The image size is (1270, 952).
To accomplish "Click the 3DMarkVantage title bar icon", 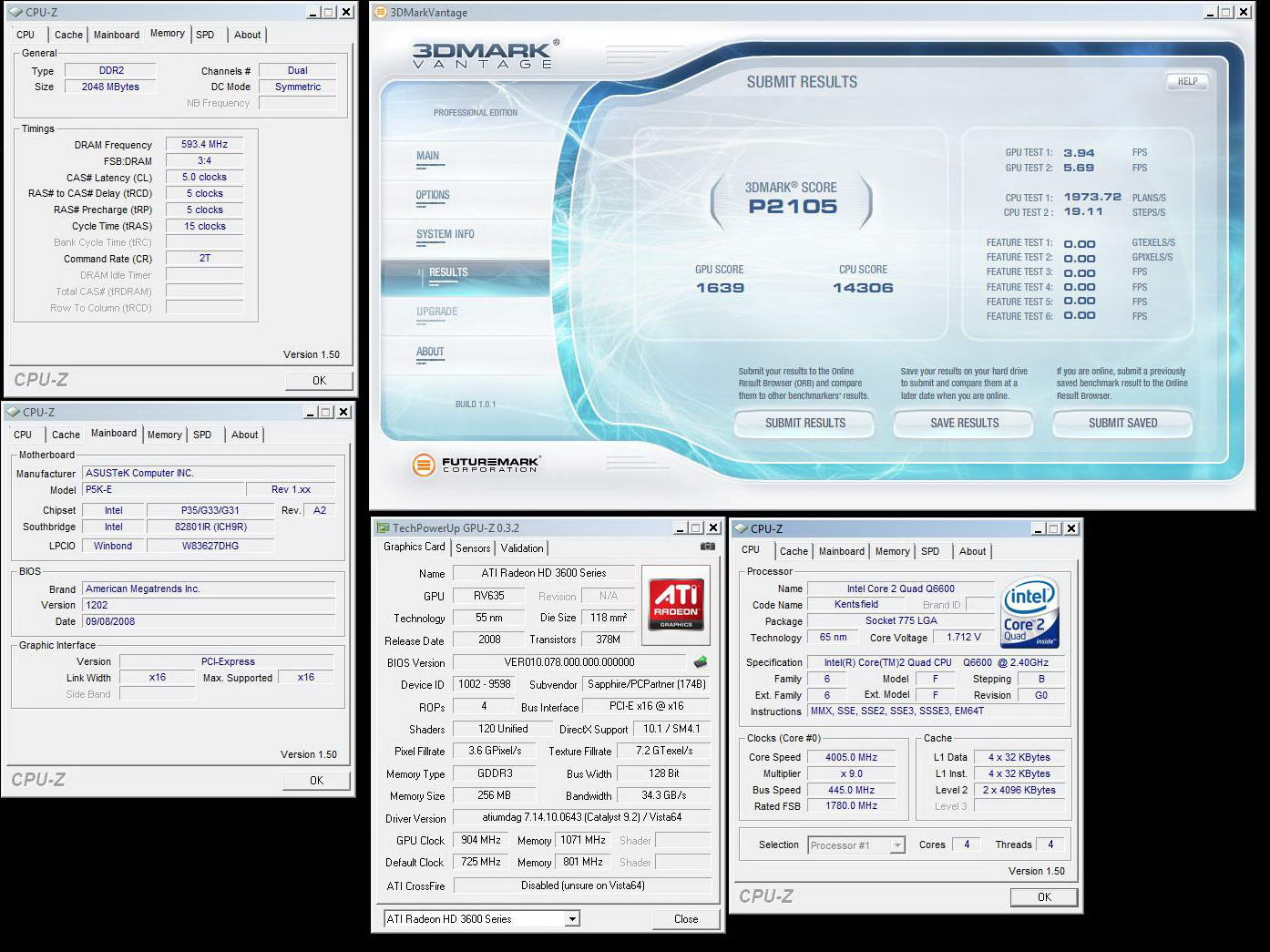I will pyautogui.click(x=381, y=12).
